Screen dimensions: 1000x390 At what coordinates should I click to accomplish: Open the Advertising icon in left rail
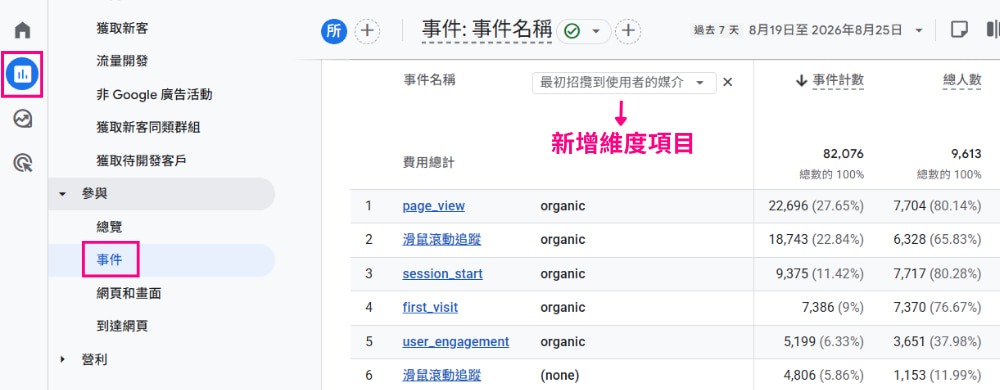[22, 163]
